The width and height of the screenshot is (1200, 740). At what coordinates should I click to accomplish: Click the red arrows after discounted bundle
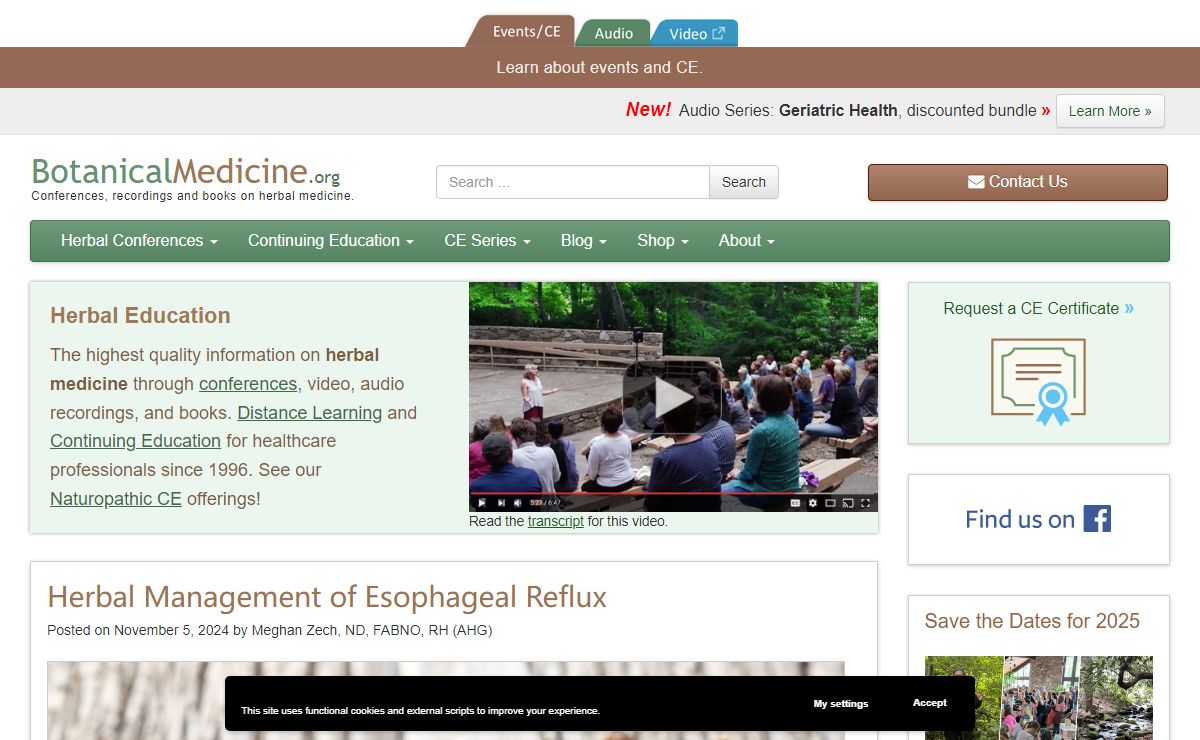click(x=1046, y=111)
